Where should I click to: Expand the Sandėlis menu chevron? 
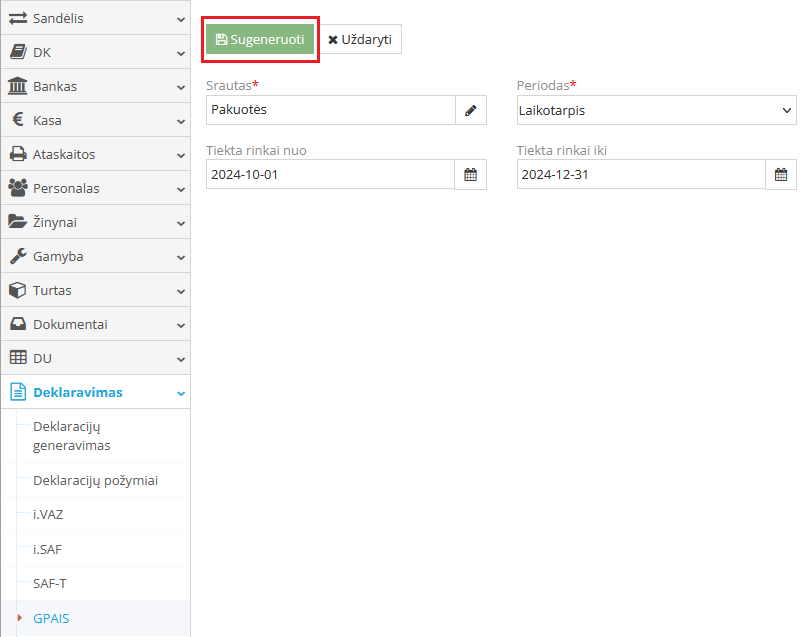[181, 20]
